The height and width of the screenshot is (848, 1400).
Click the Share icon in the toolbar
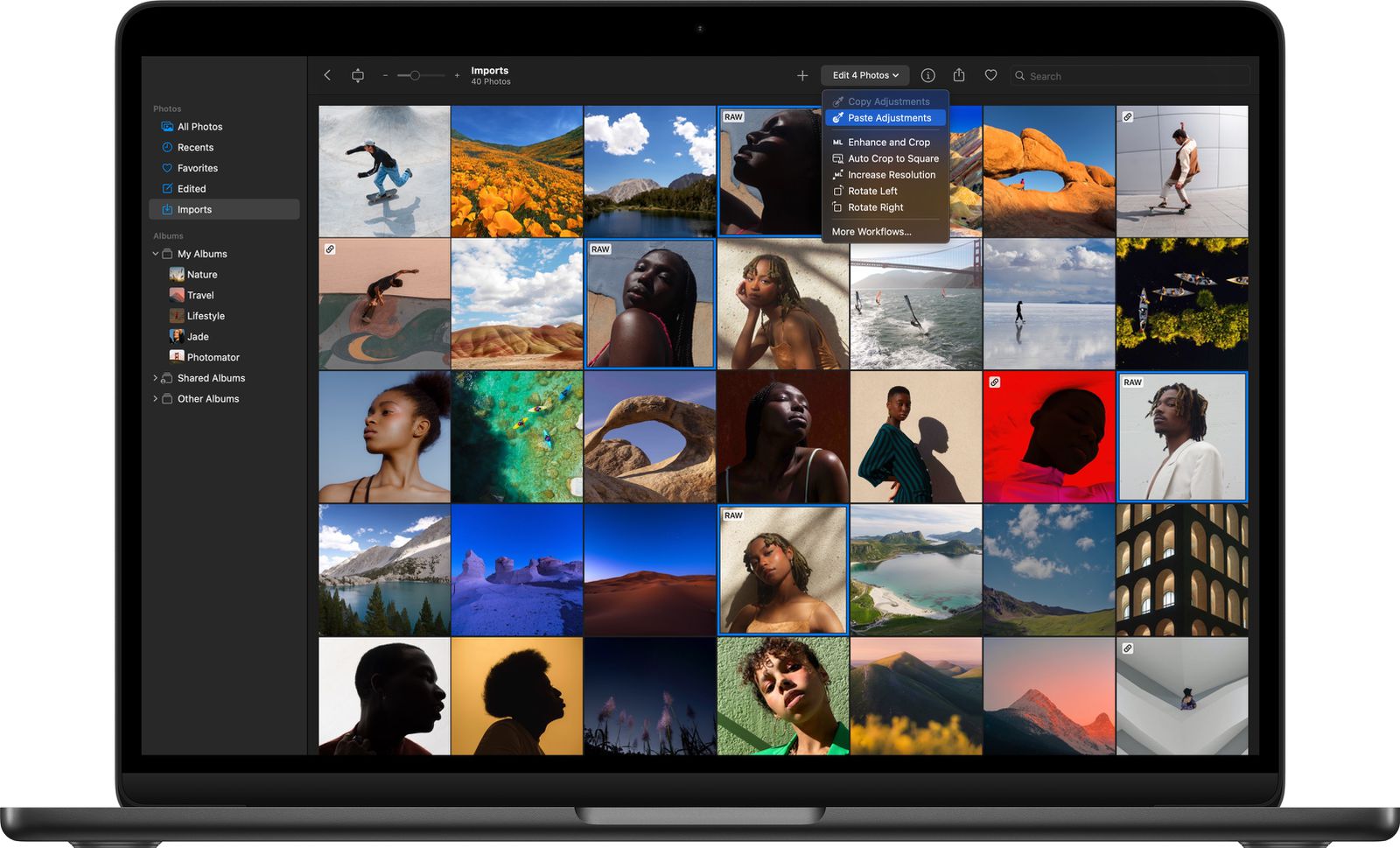coord(960,75)
